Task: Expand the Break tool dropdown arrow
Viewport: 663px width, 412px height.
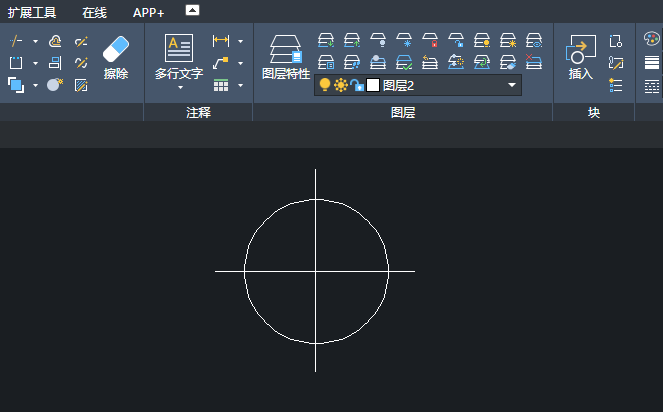Action: pos(36,41)
